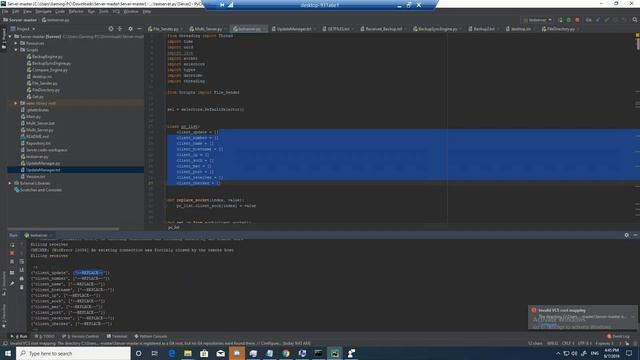Toggle the Favorites side tool window button
Screen dimensions: 640x360
(4, 316)
